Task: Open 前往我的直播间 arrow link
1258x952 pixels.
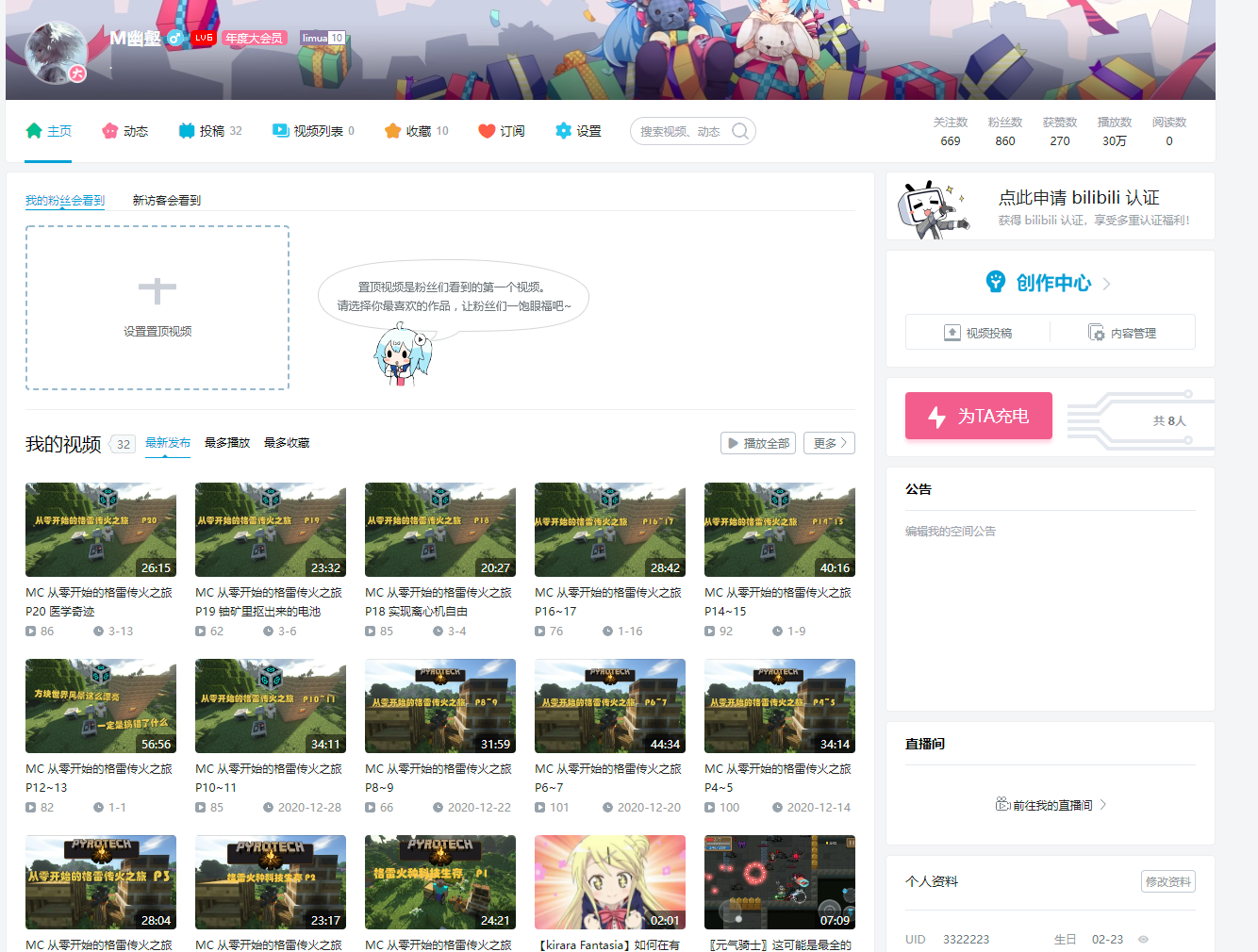Action: coord(1102,805)
